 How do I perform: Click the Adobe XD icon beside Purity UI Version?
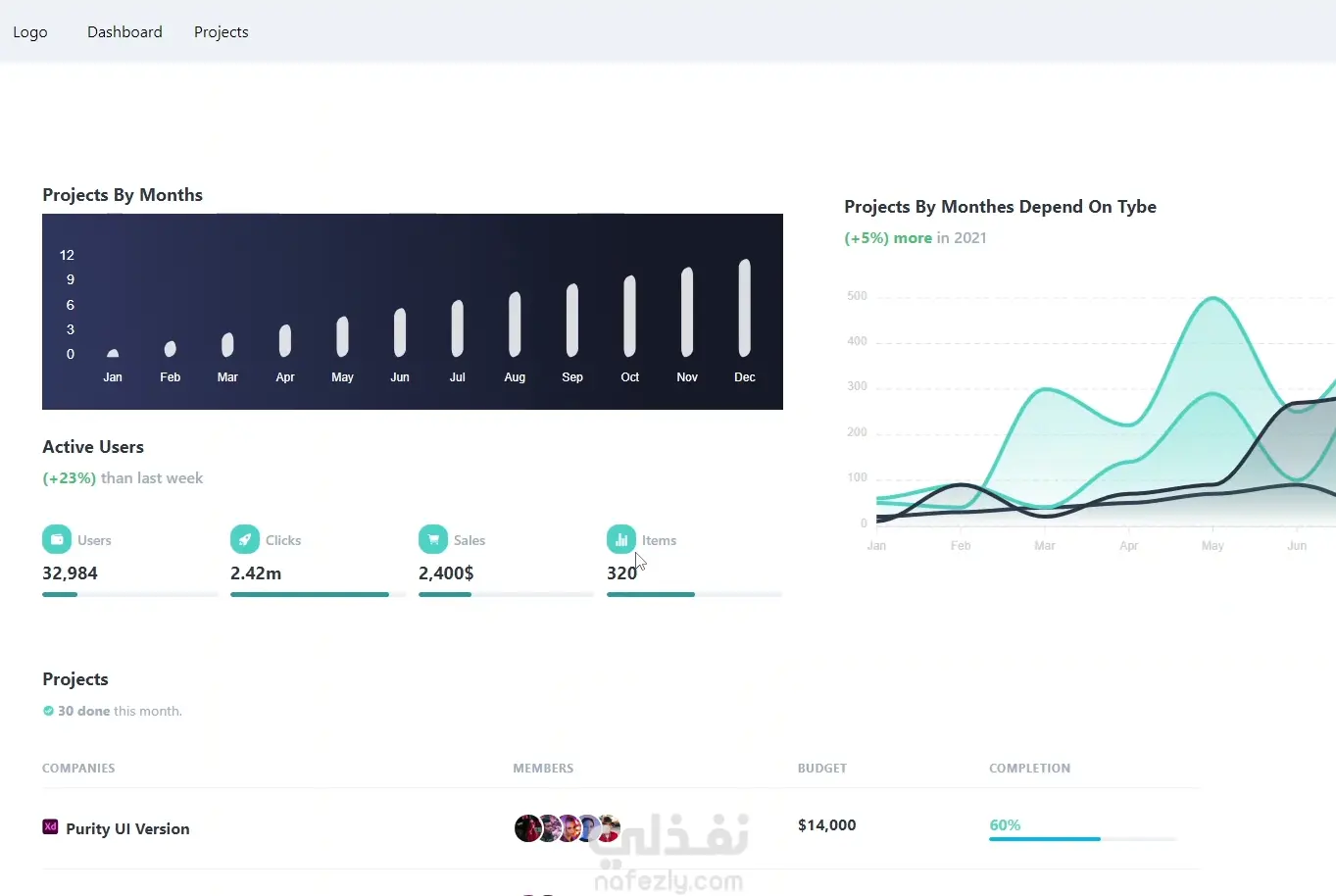tap(50, 827)
